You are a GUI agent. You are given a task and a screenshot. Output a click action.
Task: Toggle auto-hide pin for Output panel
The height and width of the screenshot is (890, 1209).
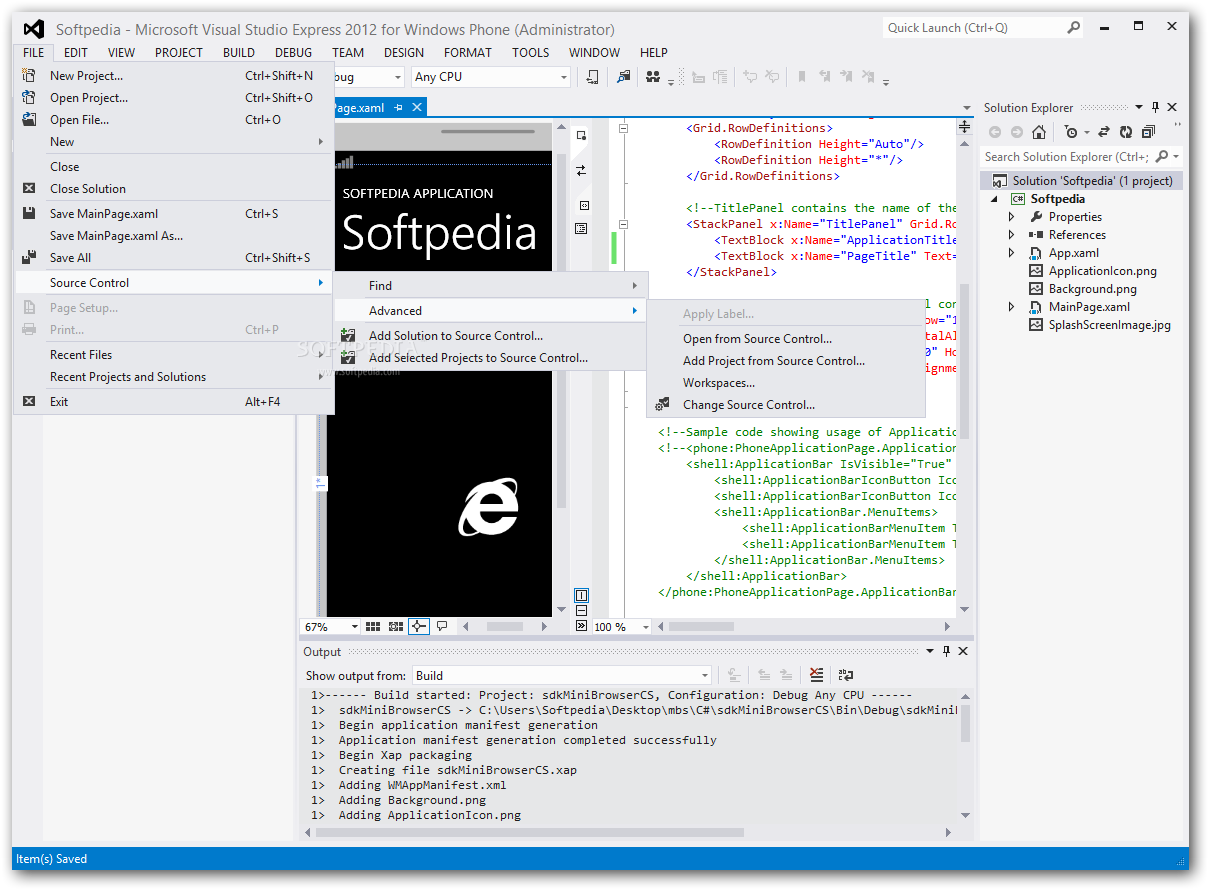(x=946, y=651)
